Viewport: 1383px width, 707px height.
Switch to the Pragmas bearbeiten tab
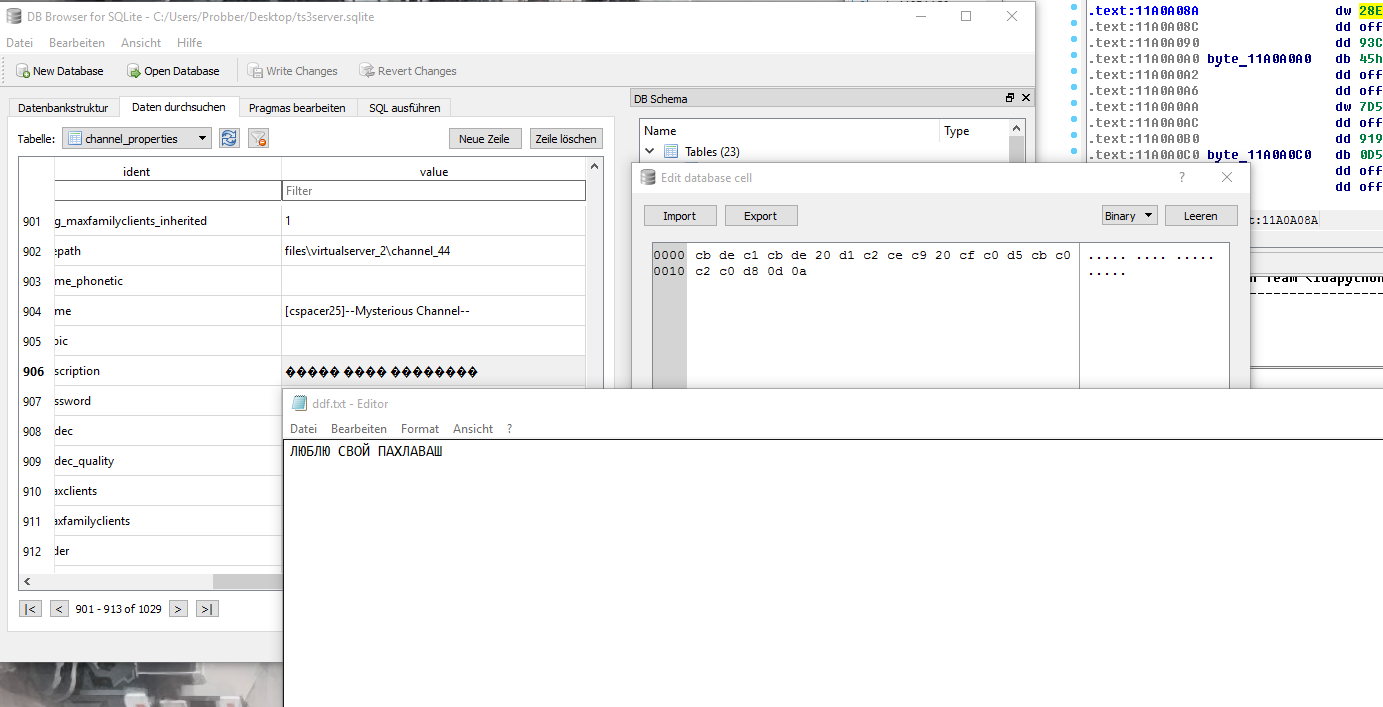tap(297, 108)
